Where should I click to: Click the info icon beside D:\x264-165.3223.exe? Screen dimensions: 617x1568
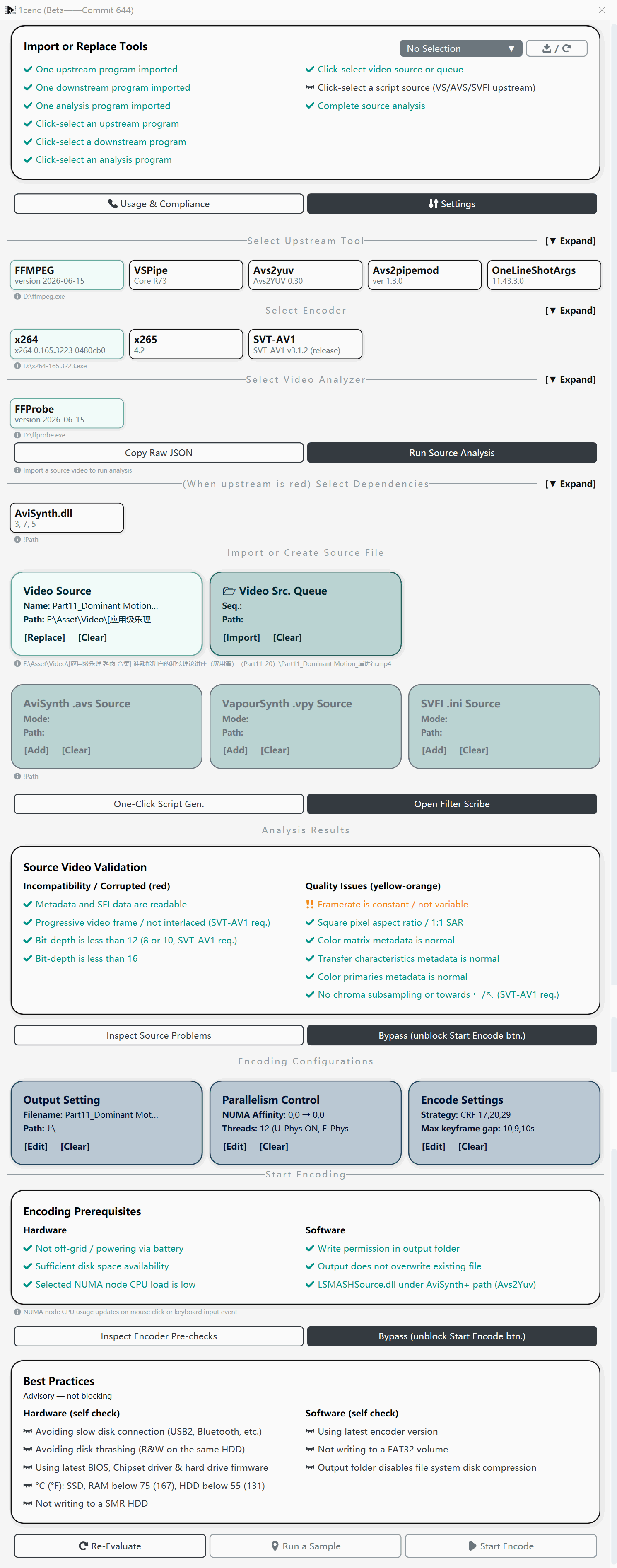click(17, 366)
